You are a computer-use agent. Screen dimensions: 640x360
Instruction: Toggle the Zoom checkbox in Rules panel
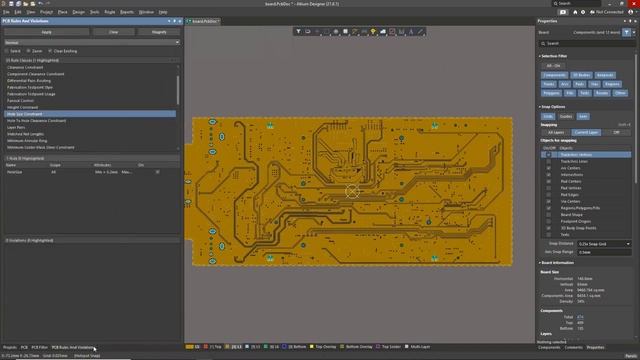tap(29, 51)
